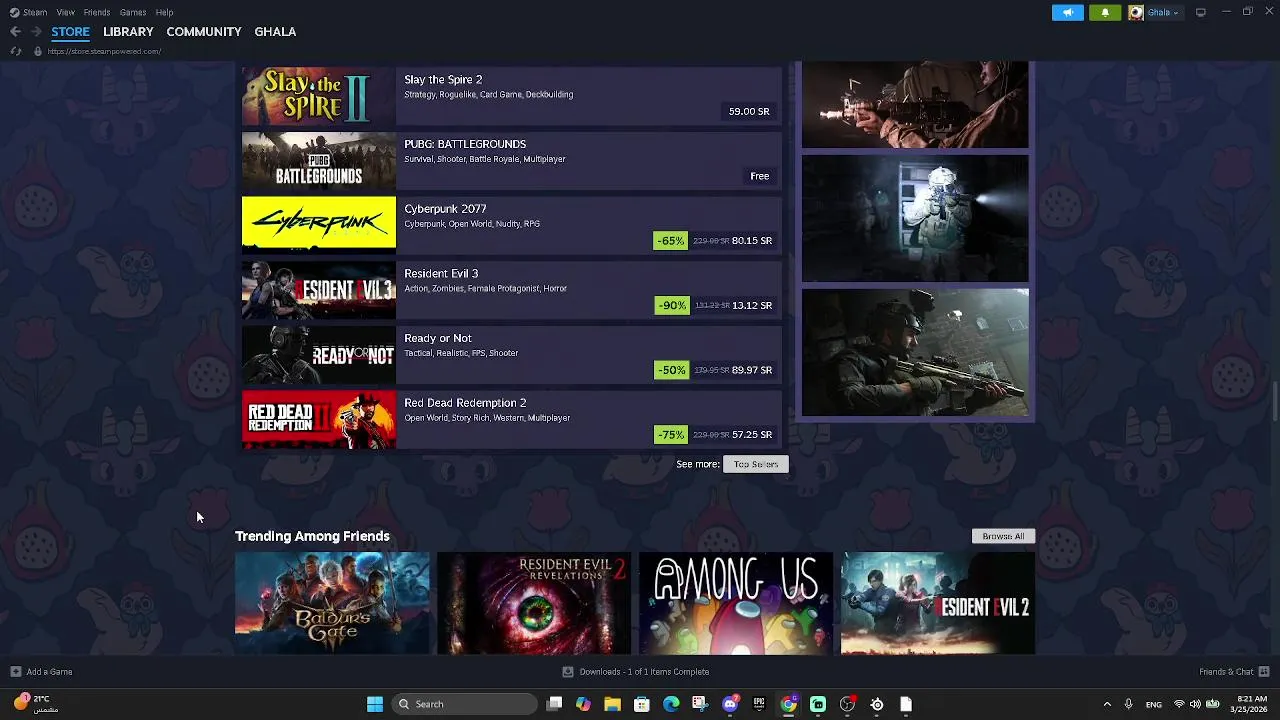Screen dimensions: 1280x720
Task: Open the Friends menu
Action: 97,12
